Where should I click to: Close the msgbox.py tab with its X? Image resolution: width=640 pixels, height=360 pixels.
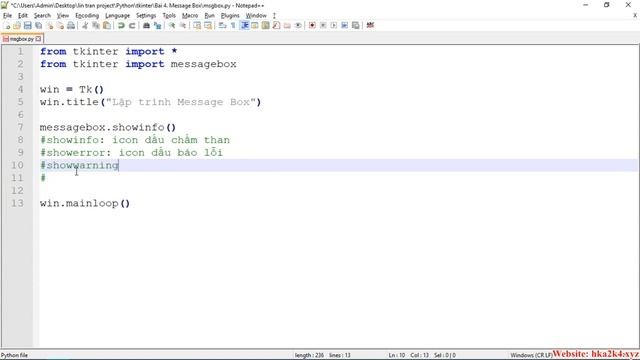(38, 39)
